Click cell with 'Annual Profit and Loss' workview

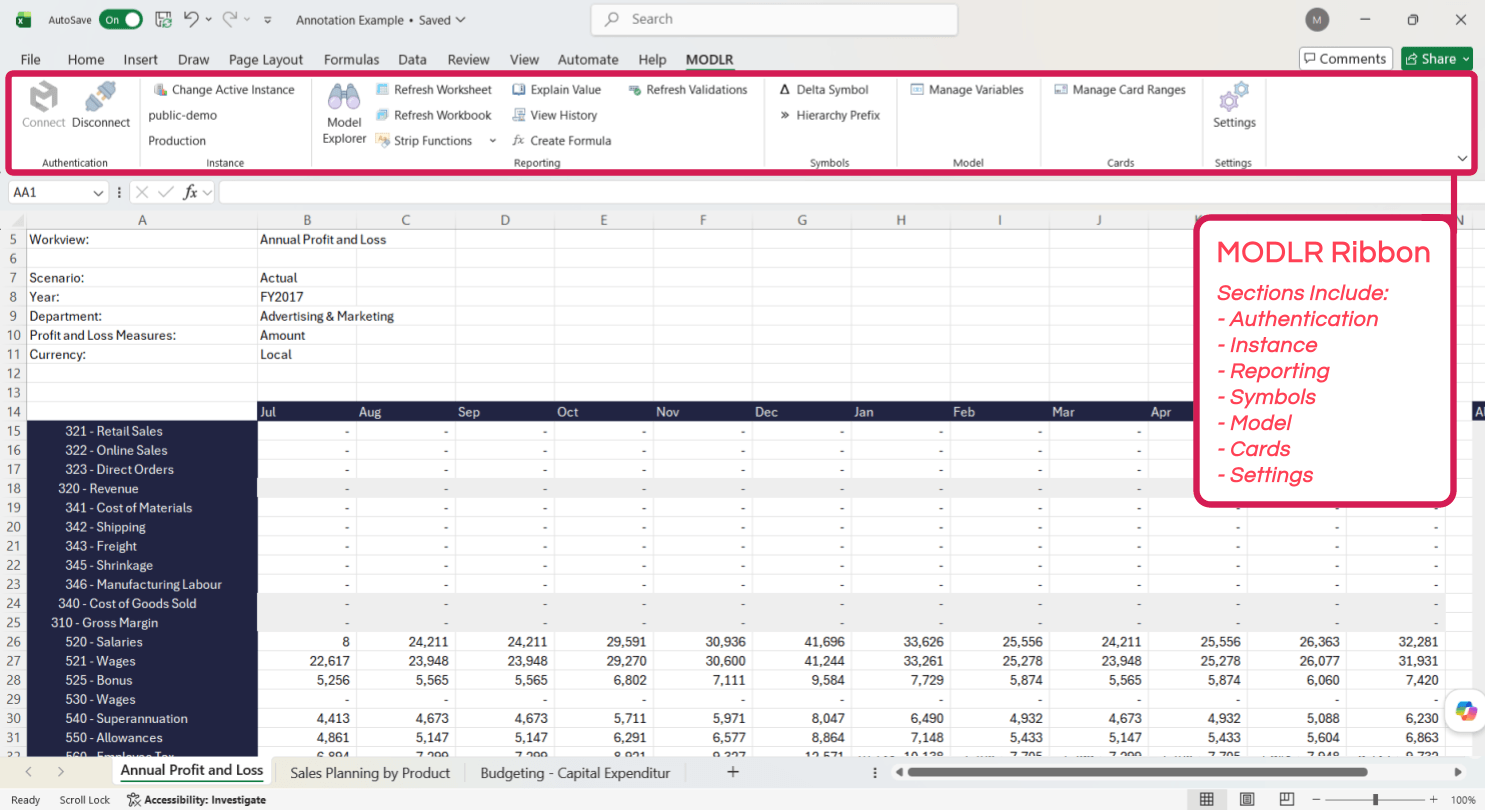(x=323, y=240)
